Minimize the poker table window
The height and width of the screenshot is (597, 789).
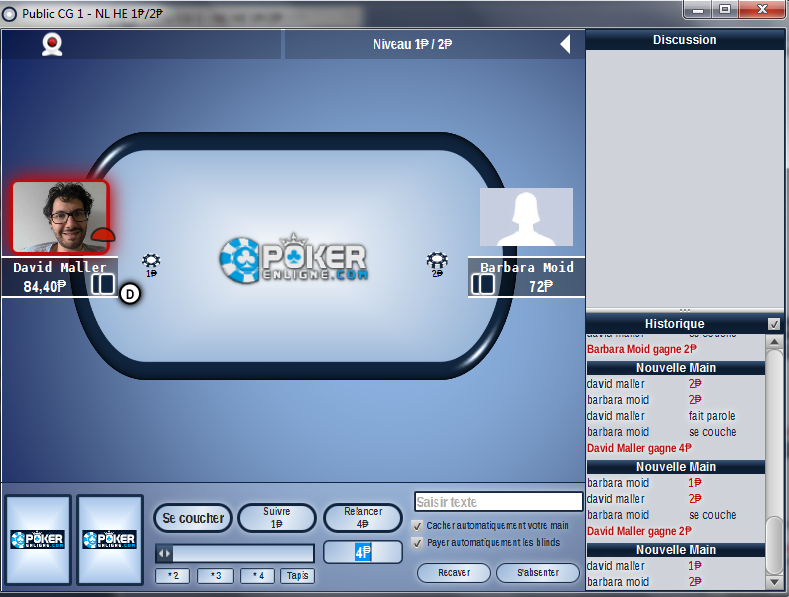697,10
